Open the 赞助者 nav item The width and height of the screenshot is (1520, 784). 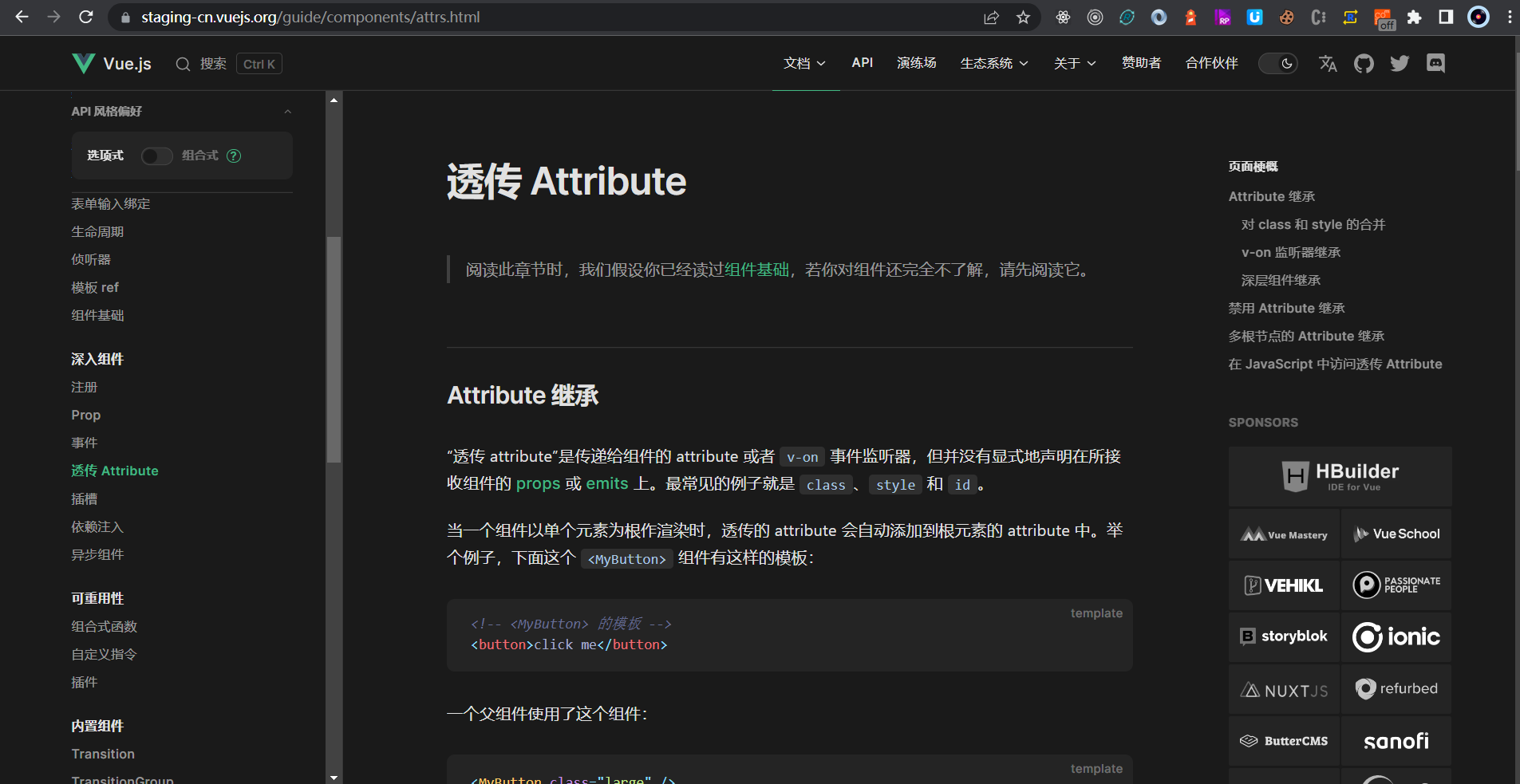(x=1142, y=63)
